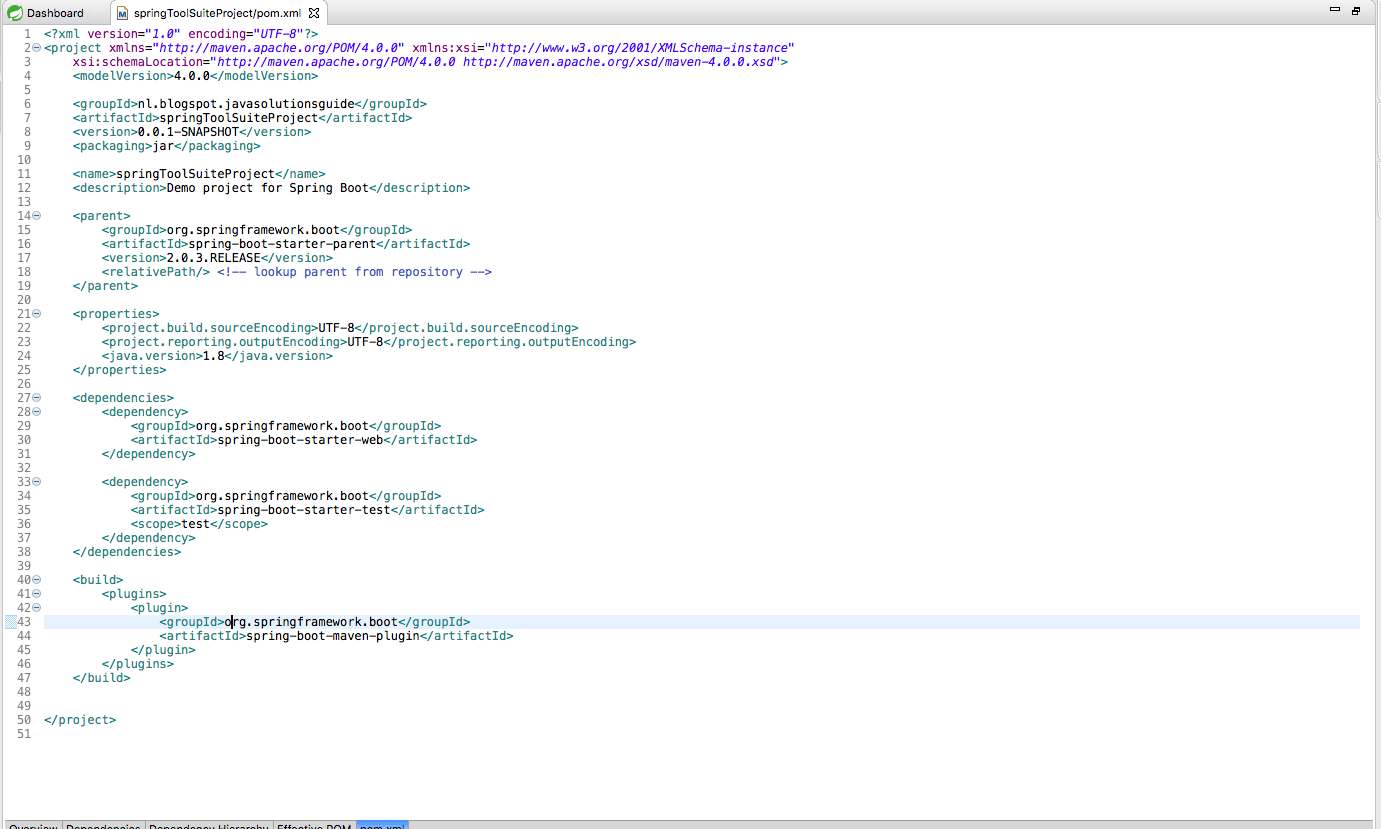Close the springToolSuiteProject/pom.xml tab
Screen dimensions: 1381x829
point(314,13)
